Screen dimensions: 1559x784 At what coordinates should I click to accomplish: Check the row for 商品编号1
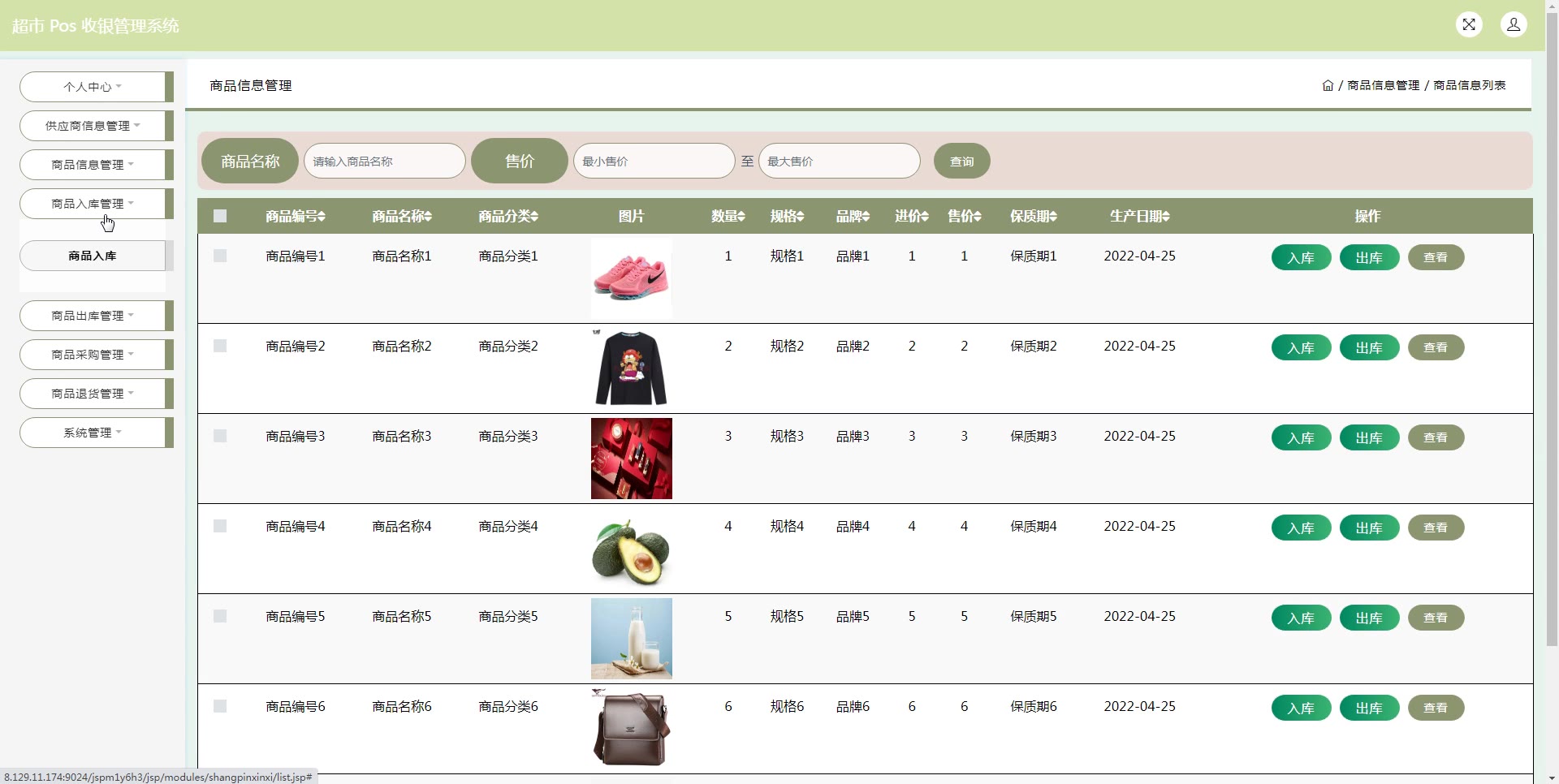tap(220, 256)
